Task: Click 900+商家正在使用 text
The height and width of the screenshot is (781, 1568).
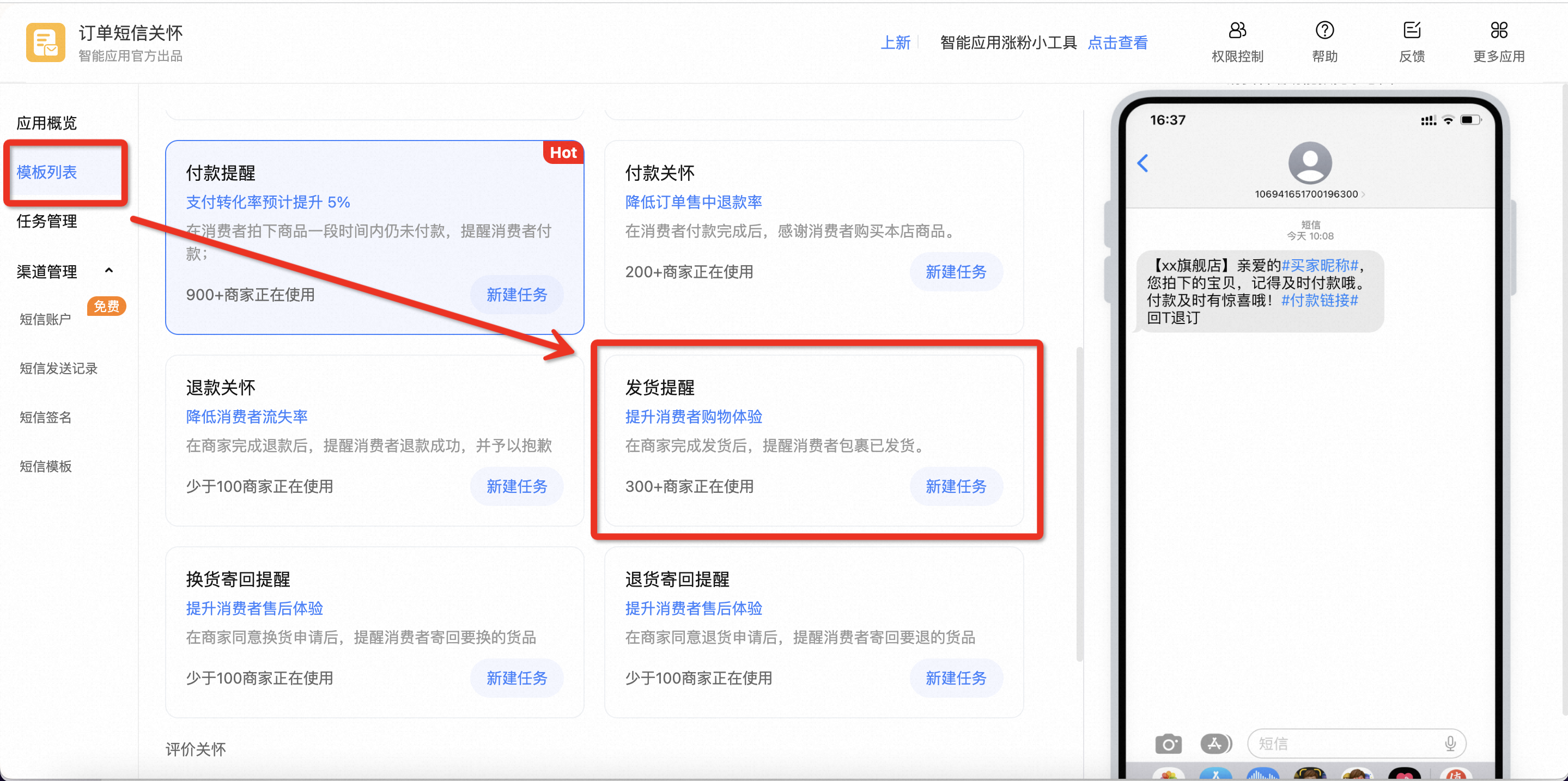Action: pyautogui.click(x=250, y=295)
